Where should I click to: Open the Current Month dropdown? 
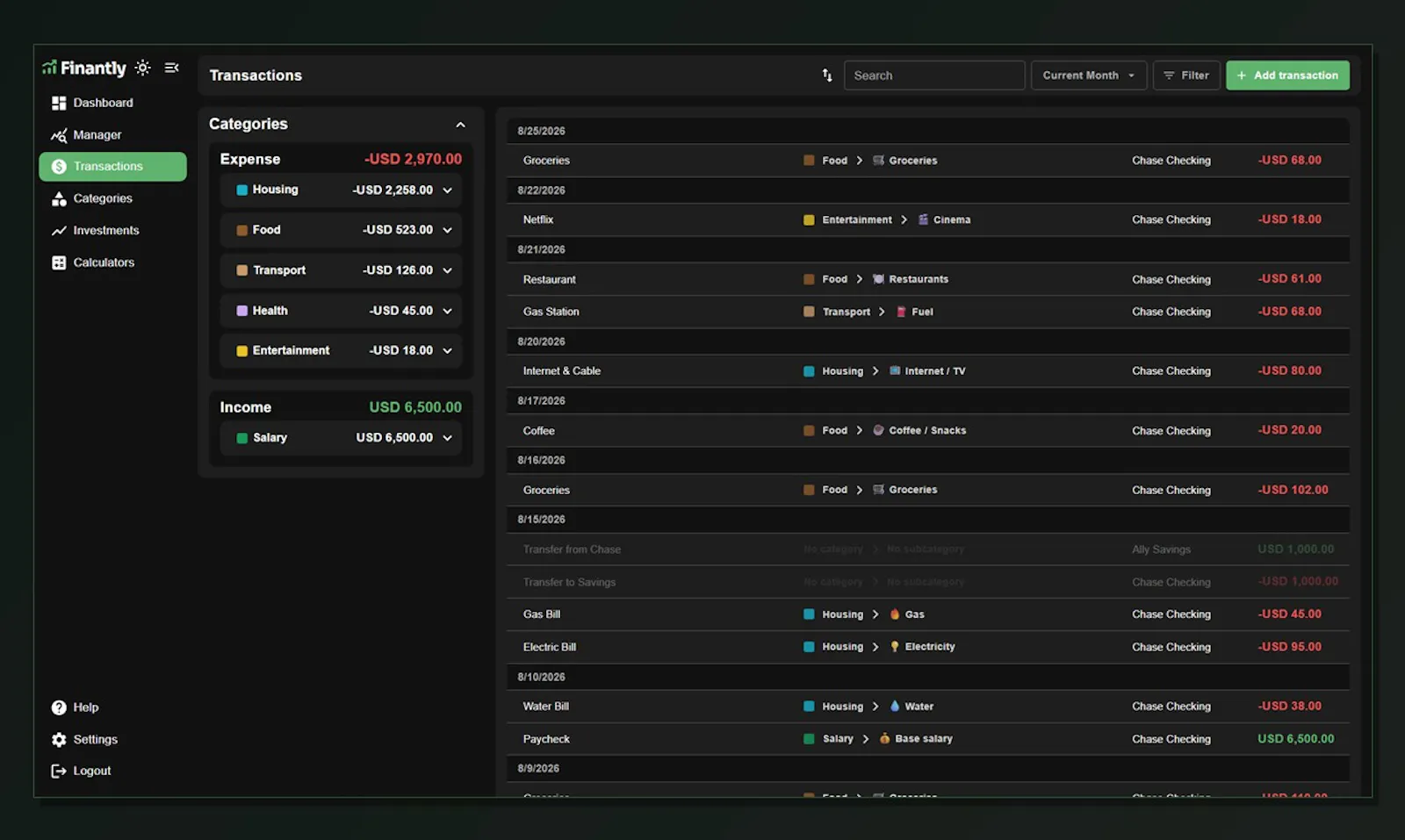1089,75
